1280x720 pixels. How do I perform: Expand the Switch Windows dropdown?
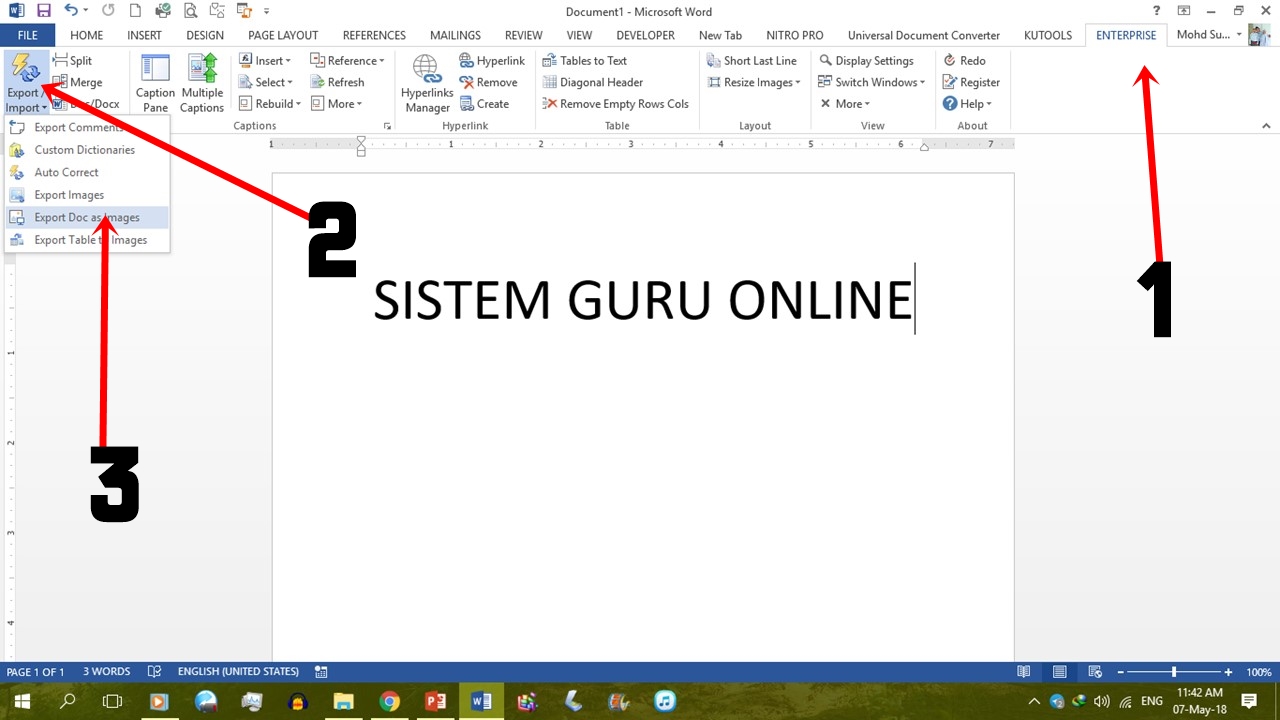click(x=872, y=83)
